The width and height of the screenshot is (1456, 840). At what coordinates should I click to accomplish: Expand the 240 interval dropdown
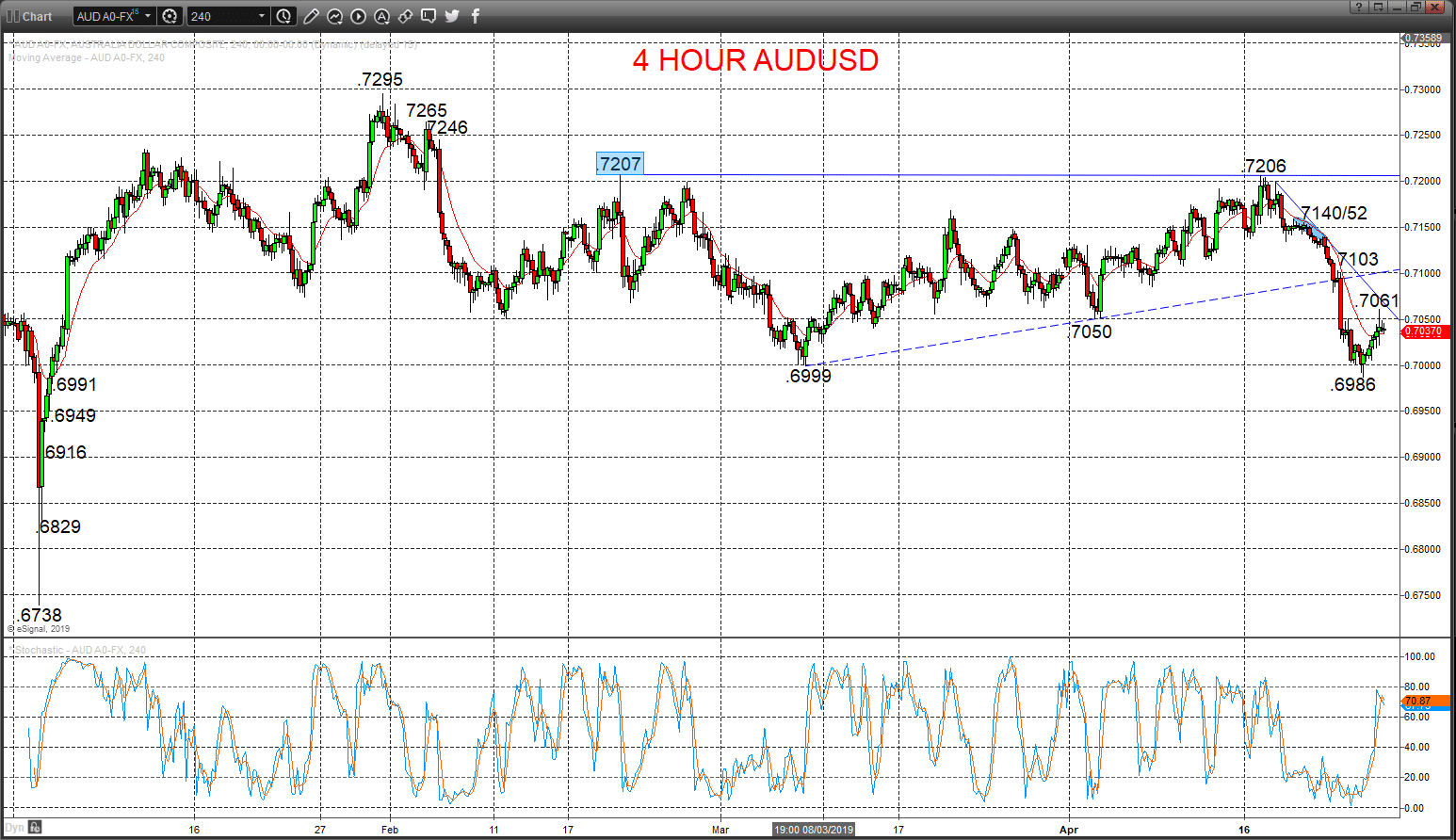[x=262, y=16]
